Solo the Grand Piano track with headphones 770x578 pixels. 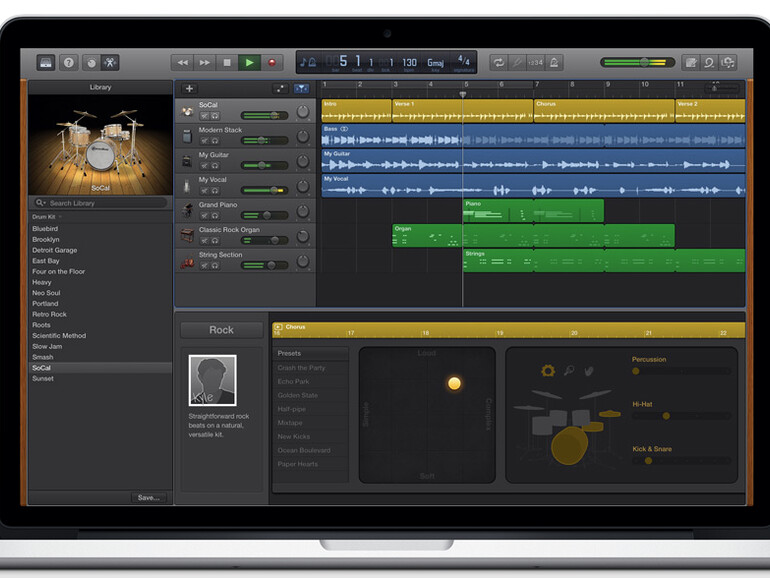click(214, 216)
